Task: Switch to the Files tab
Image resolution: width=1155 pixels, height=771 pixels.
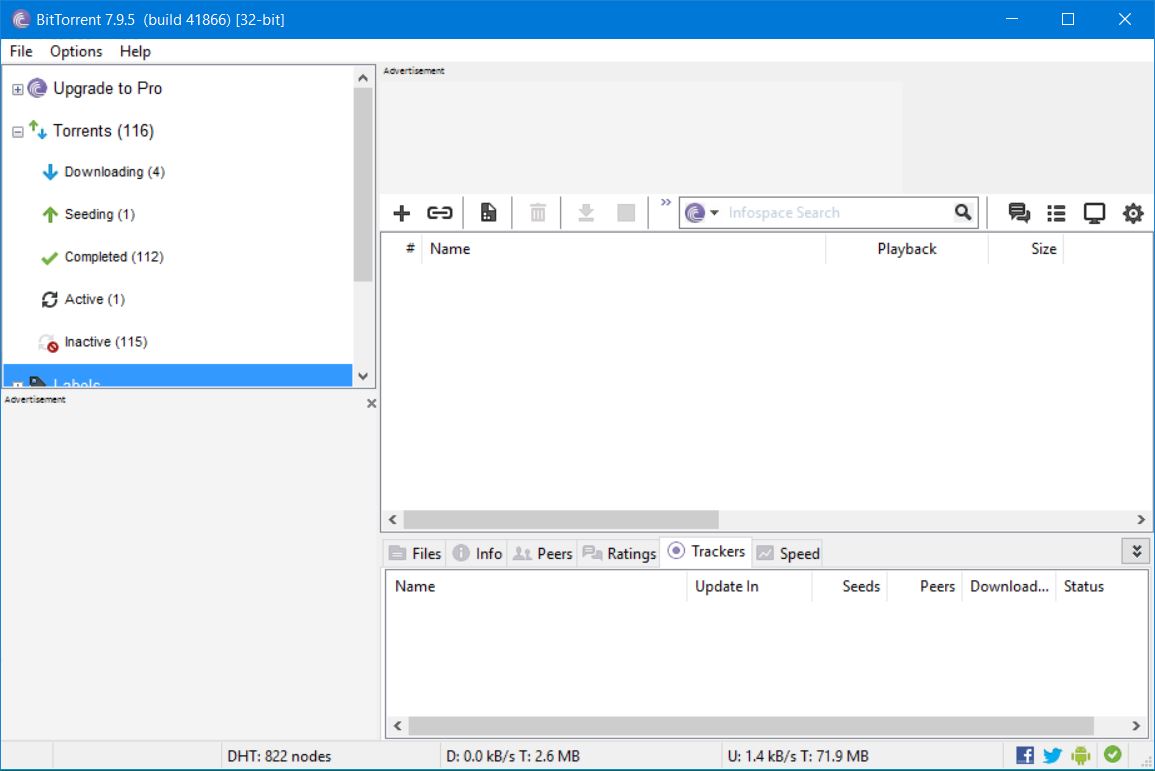Action: pyautogui.click(x=415, y=553)
